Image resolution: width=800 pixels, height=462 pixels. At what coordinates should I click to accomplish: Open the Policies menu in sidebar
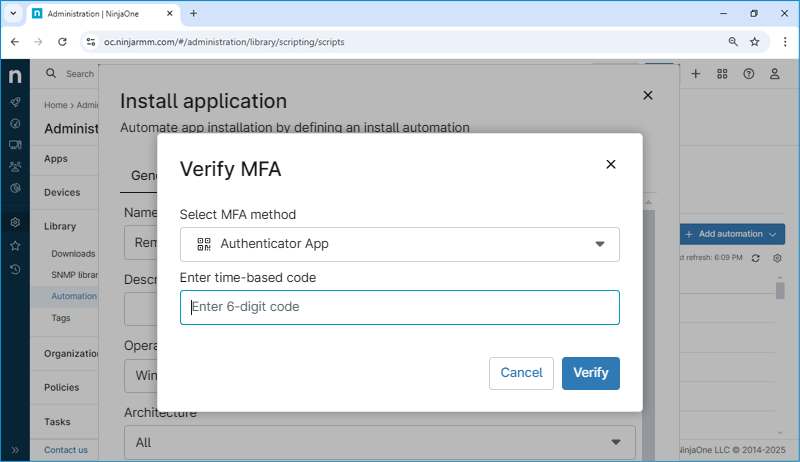[63, 386]
